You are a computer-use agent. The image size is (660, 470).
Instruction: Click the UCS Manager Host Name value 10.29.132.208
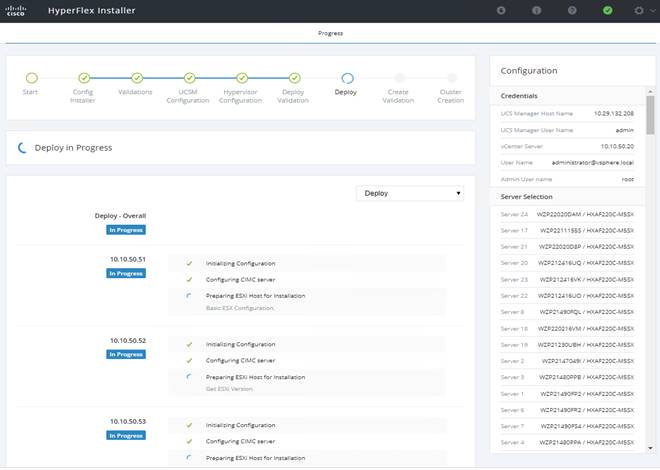[614, 114]
